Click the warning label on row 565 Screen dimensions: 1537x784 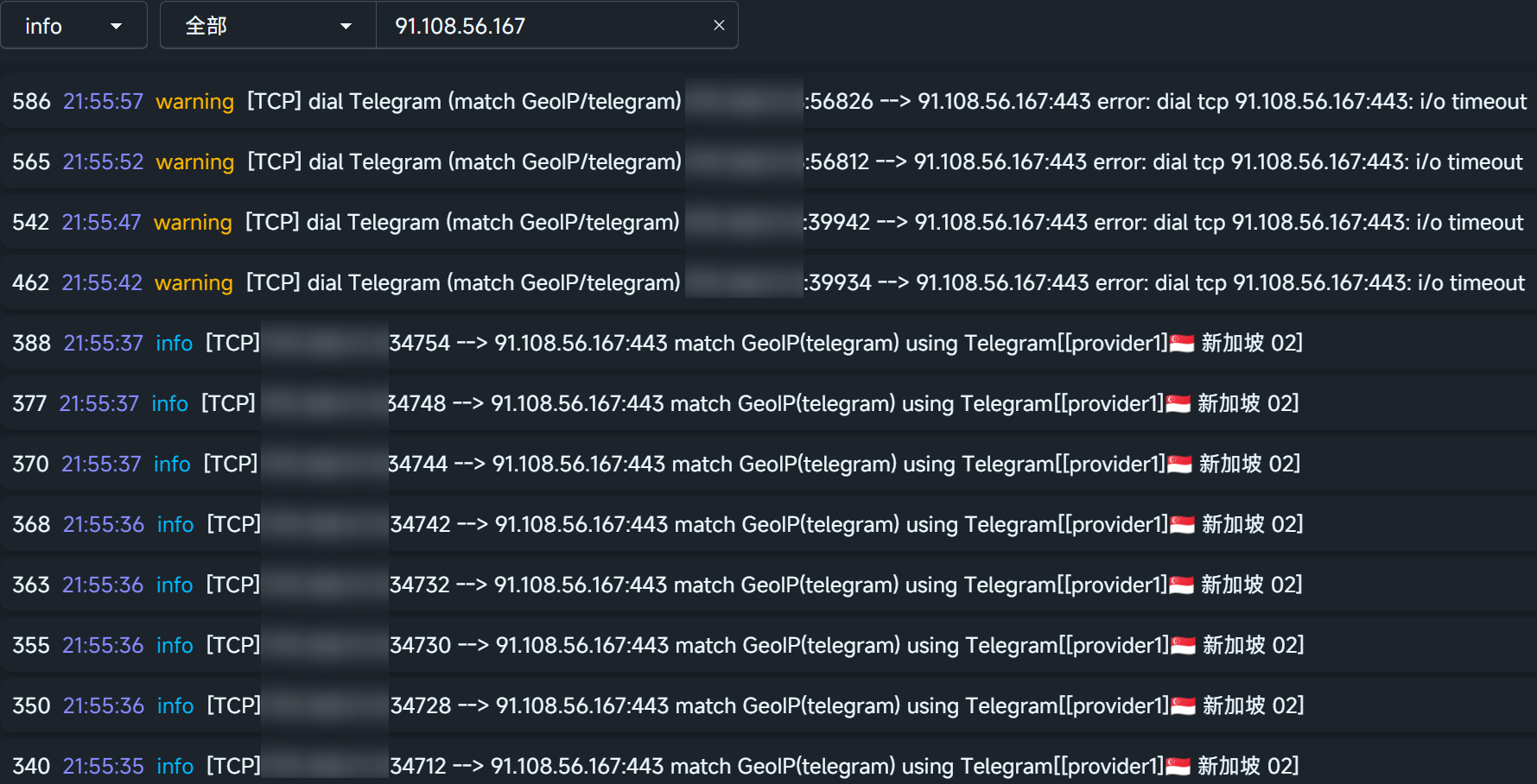[x=194, y=162]
